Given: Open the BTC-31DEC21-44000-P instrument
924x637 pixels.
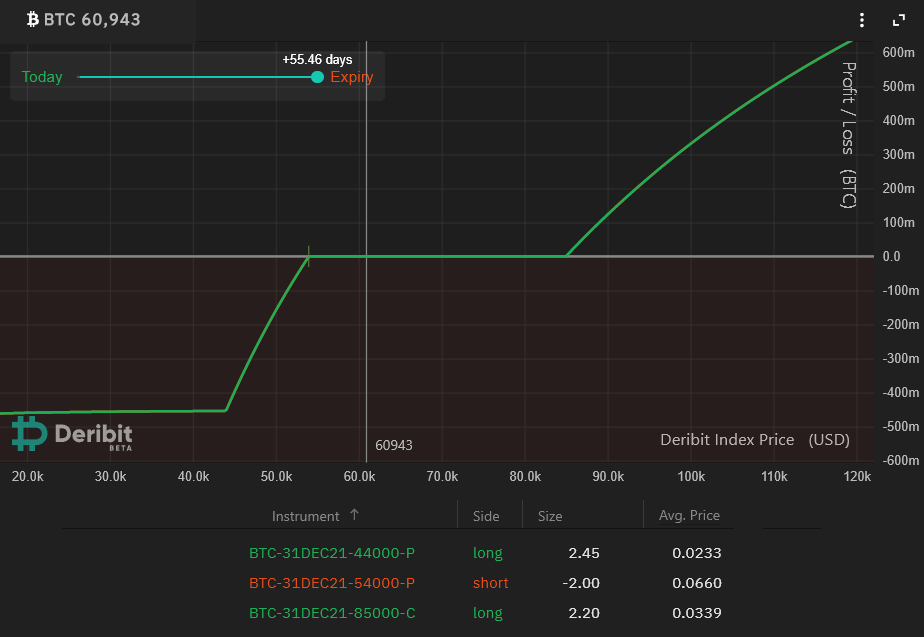Looking at the screenshot, I should 332,553.
